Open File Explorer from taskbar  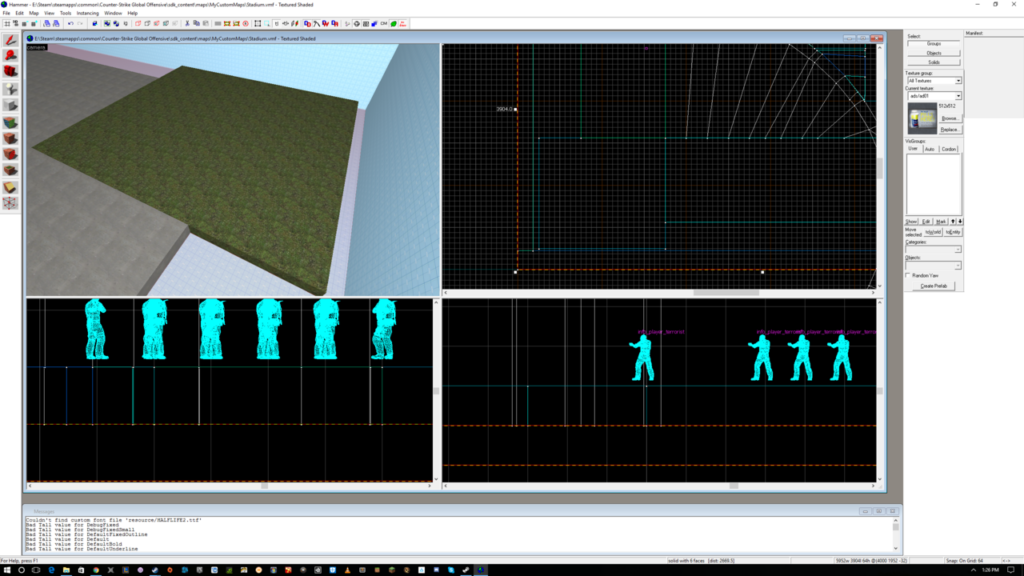point(66,570)
